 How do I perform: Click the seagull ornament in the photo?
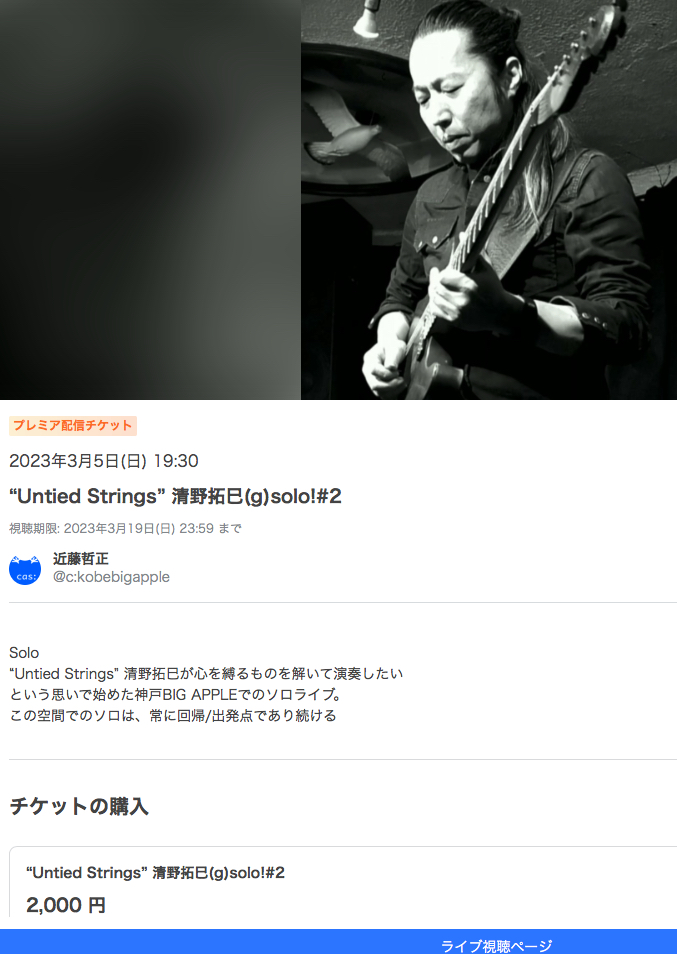(342, 134)
